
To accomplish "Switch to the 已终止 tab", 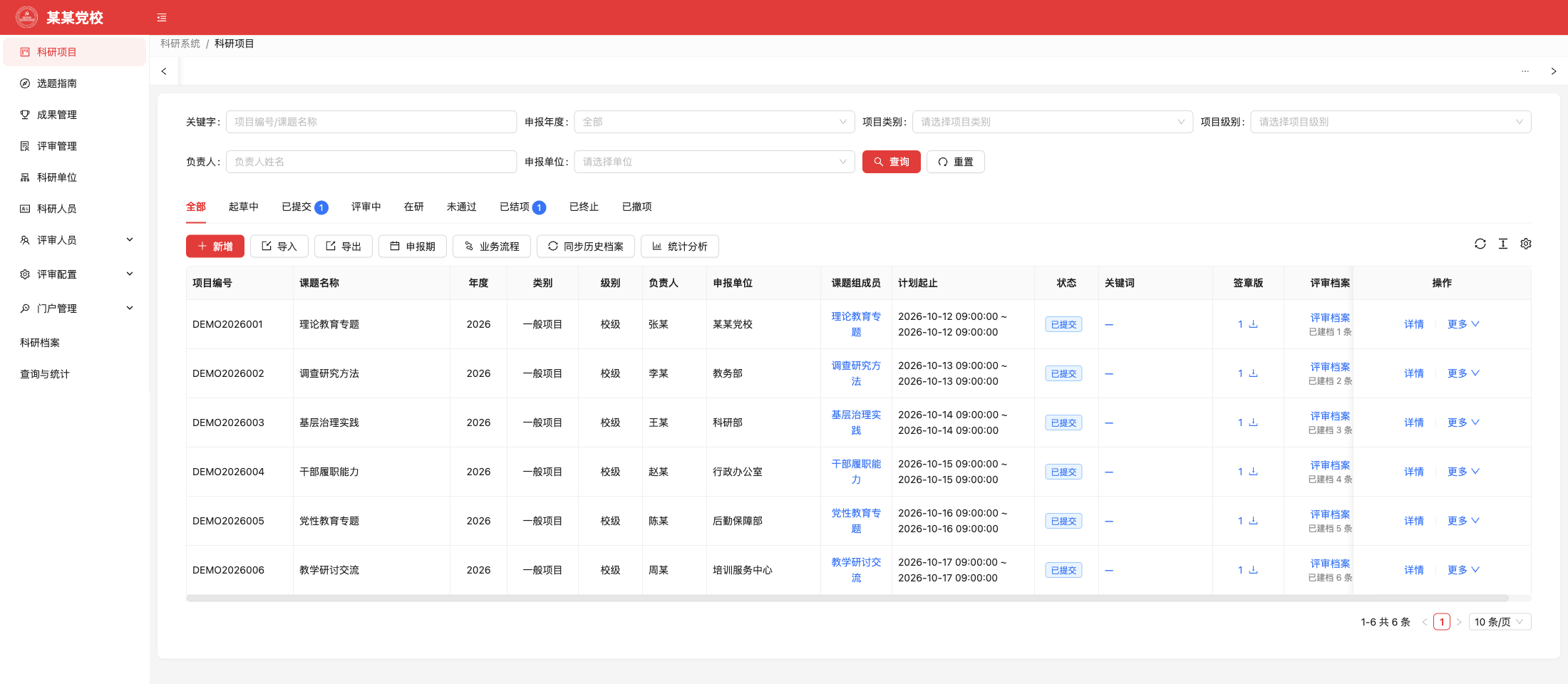I will [x=584, y=207].
